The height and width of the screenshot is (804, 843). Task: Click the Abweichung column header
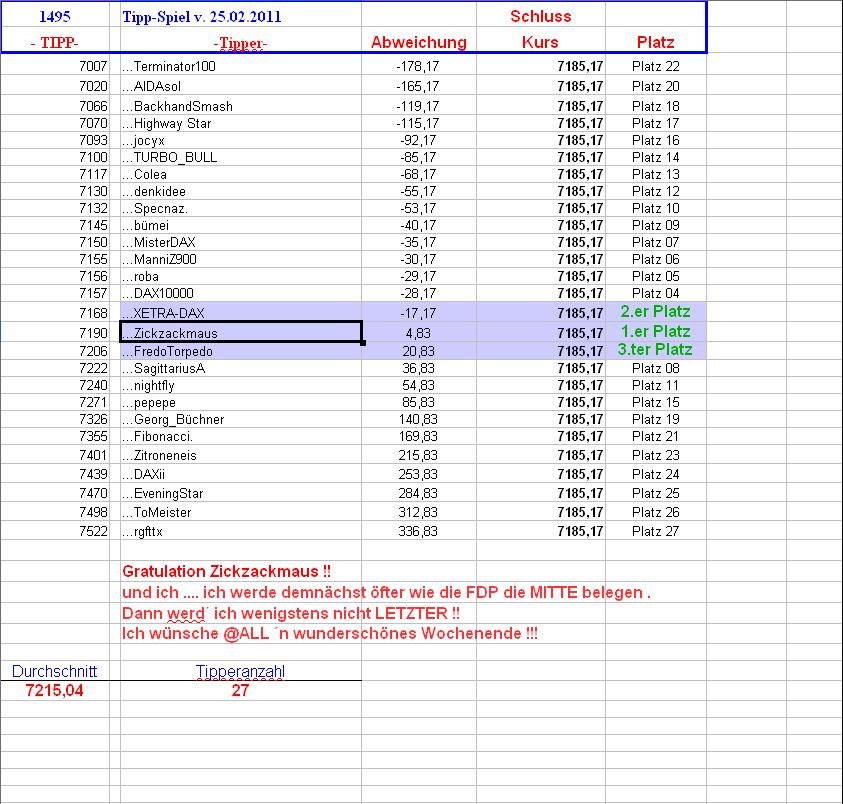419,42
